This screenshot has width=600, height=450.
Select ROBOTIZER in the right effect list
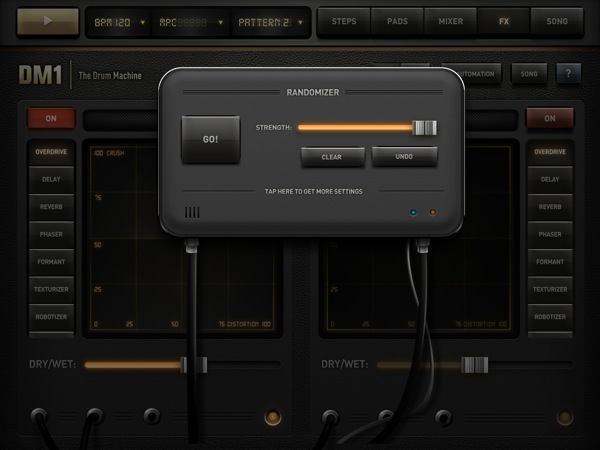tap(550, 317)
